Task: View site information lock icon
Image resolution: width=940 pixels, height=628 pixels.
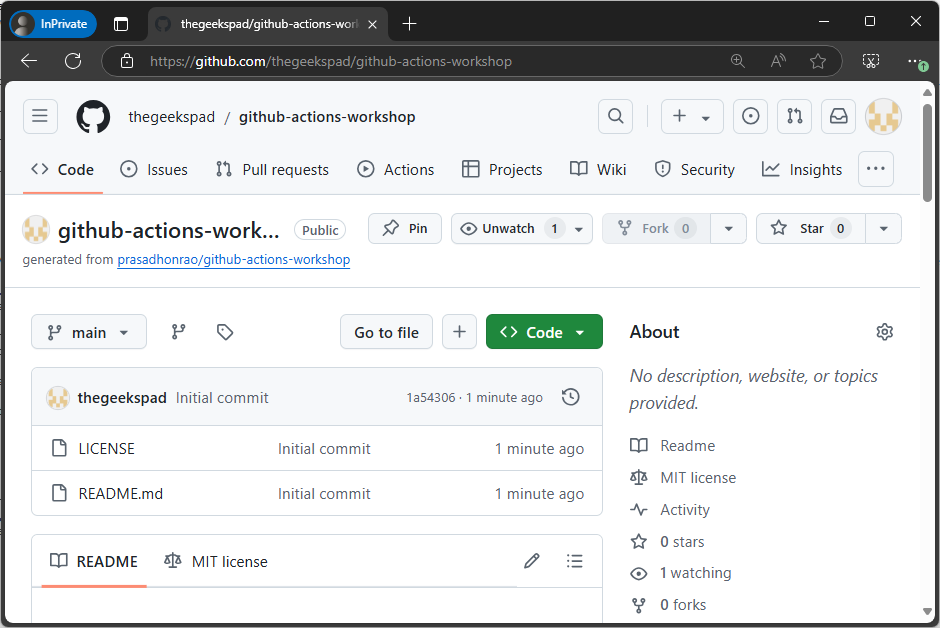Action: (127, 61)
